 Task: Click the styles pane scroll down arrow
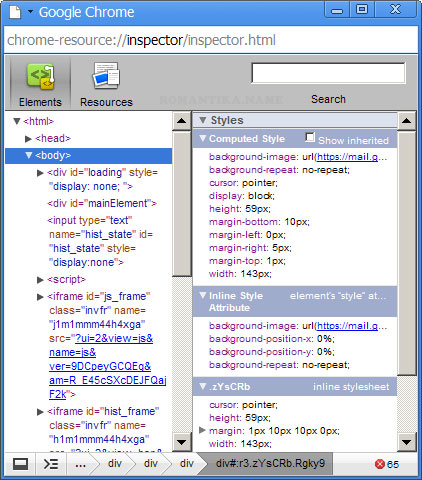[407, 442]
